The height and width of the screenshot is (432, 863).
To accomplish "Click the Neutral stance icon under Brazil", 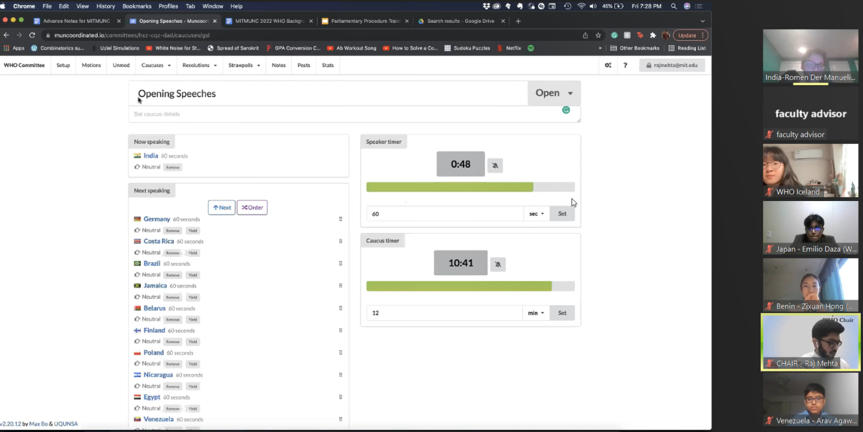I will [x=137, y=275].
